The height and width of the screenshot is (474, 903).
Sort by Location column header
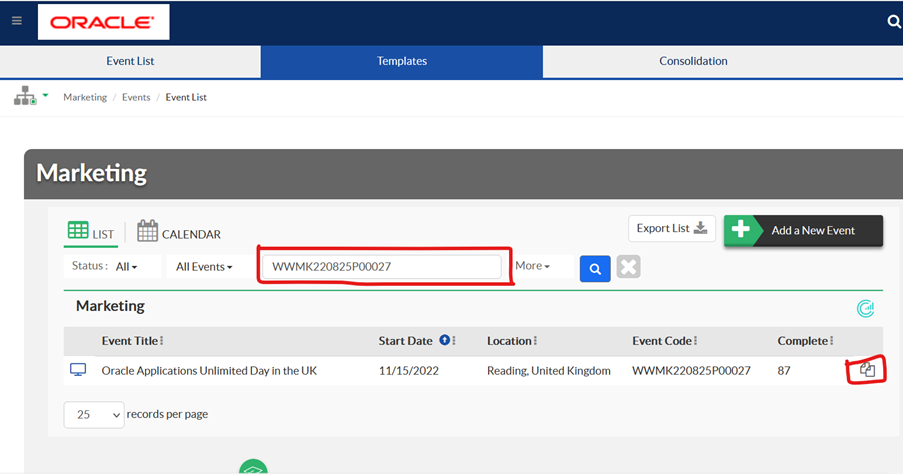click(509, 341)
